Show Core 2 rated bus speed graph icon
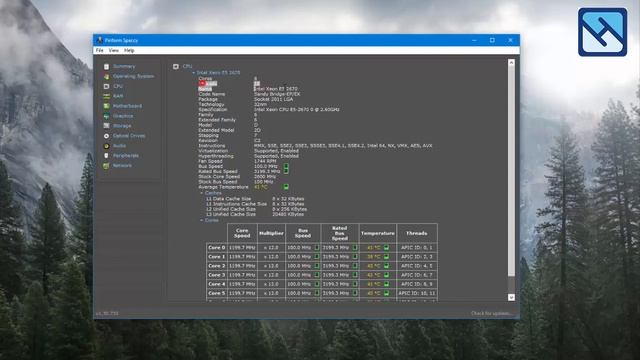 (355, 266)
